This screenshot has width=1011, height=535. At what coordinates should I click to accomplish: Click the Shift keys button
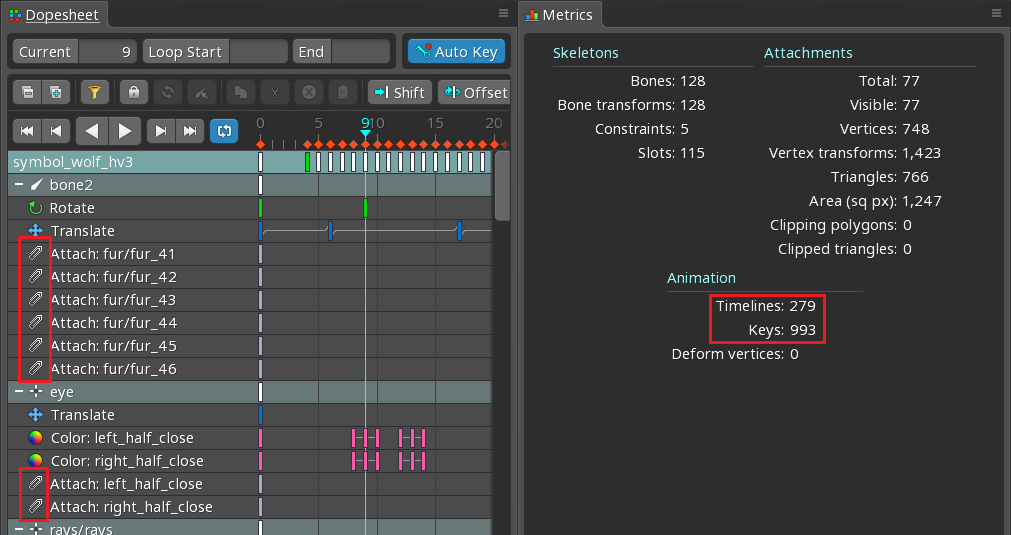click(399, 93)
